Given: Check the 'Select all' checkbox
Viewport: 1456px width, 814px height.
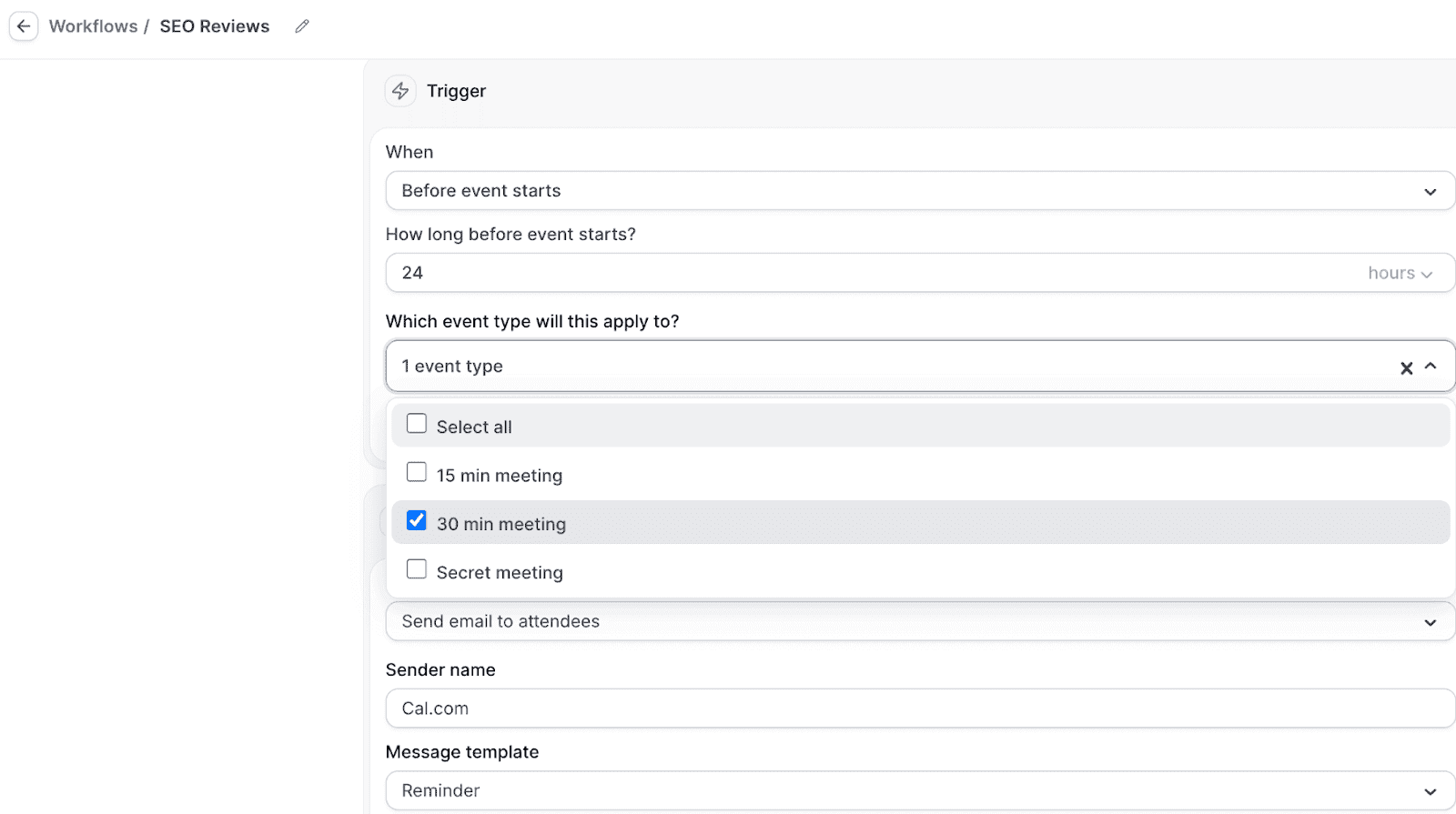Looking at the screenshot, I should coord(416,422).
